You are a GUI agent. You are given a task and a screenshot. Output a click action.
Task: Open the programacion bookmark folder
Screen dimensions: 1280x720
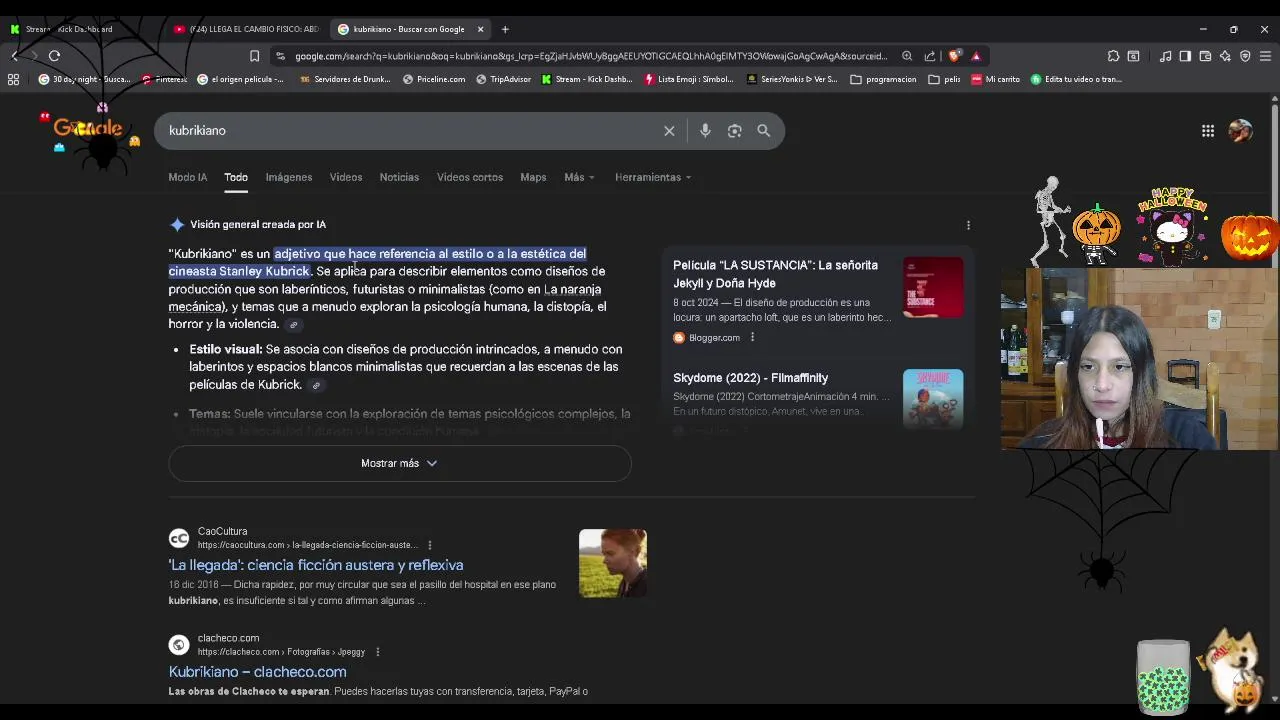tap(883, 79)
